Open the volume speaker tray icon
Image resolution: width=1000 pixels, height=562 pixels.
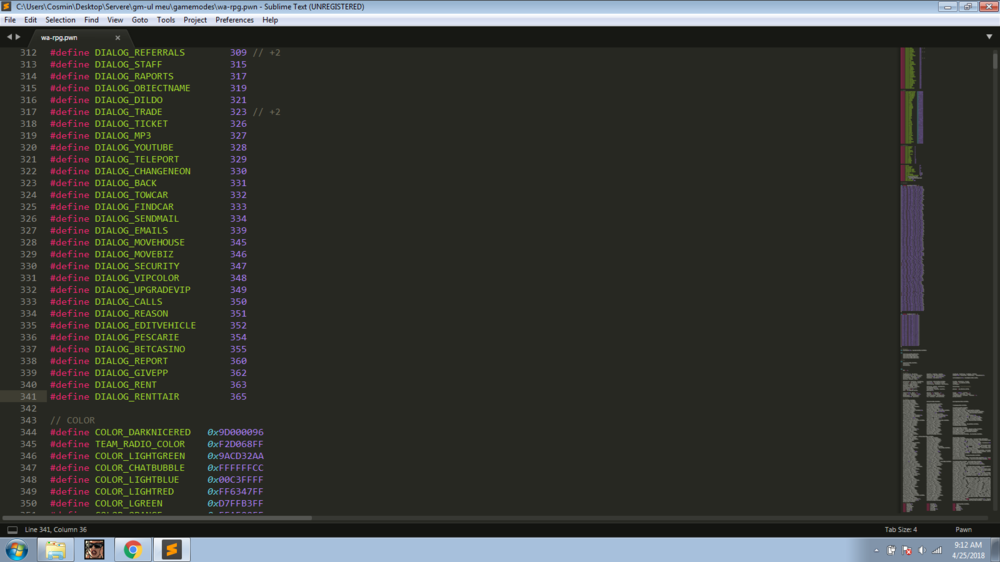922,550
